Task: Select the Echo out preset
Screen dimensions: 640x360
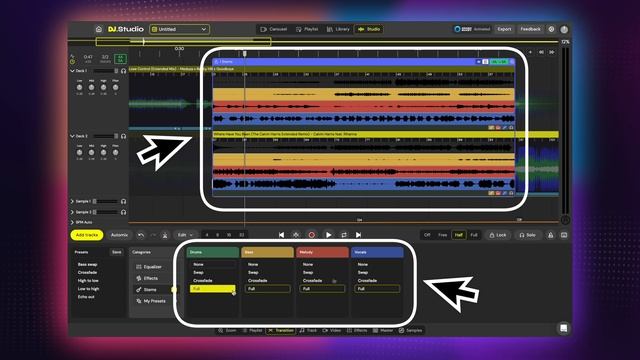Action: (86, 297)
